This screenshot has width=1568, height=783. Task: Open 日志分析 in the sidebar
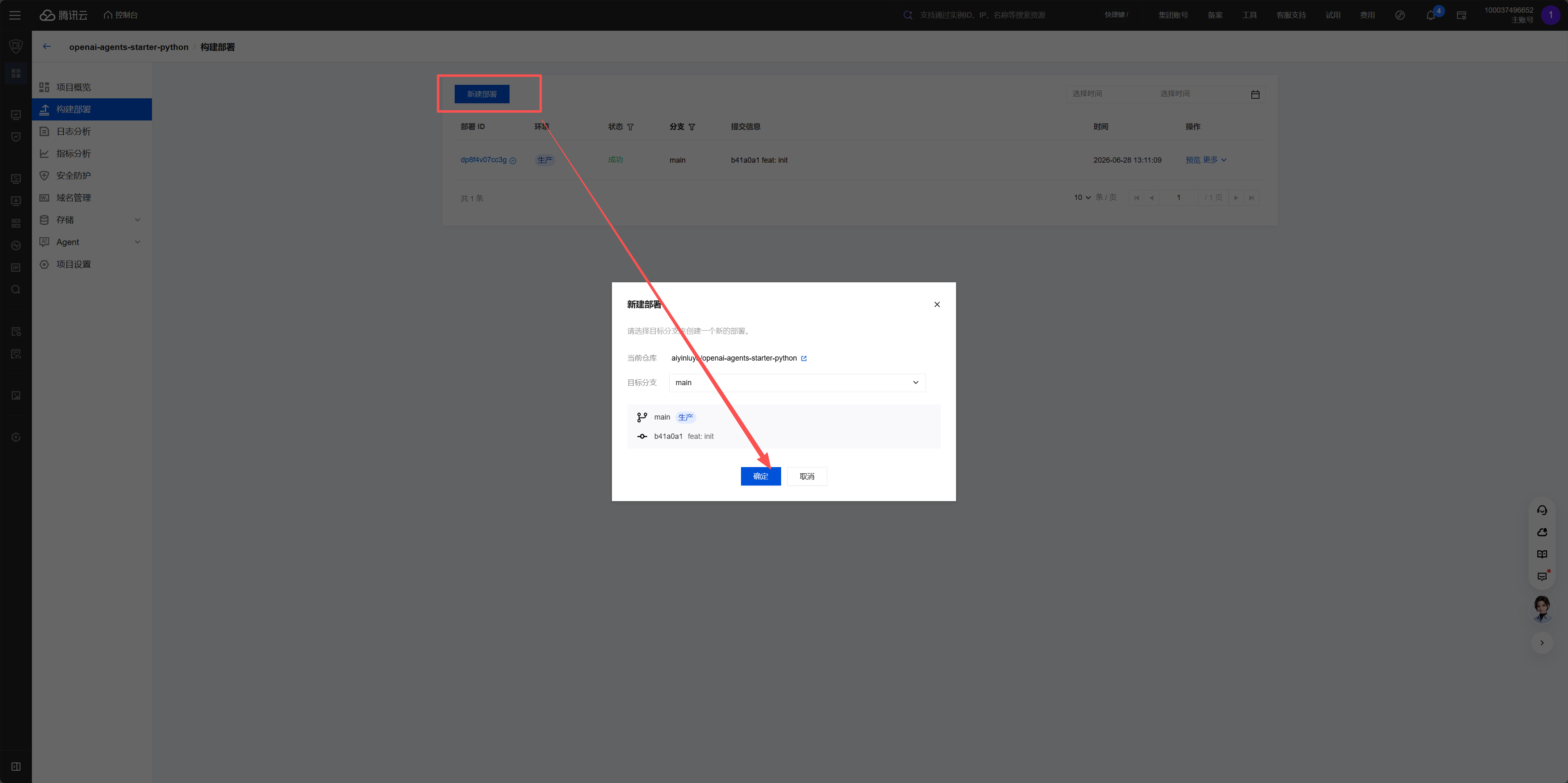click(92, 132)
